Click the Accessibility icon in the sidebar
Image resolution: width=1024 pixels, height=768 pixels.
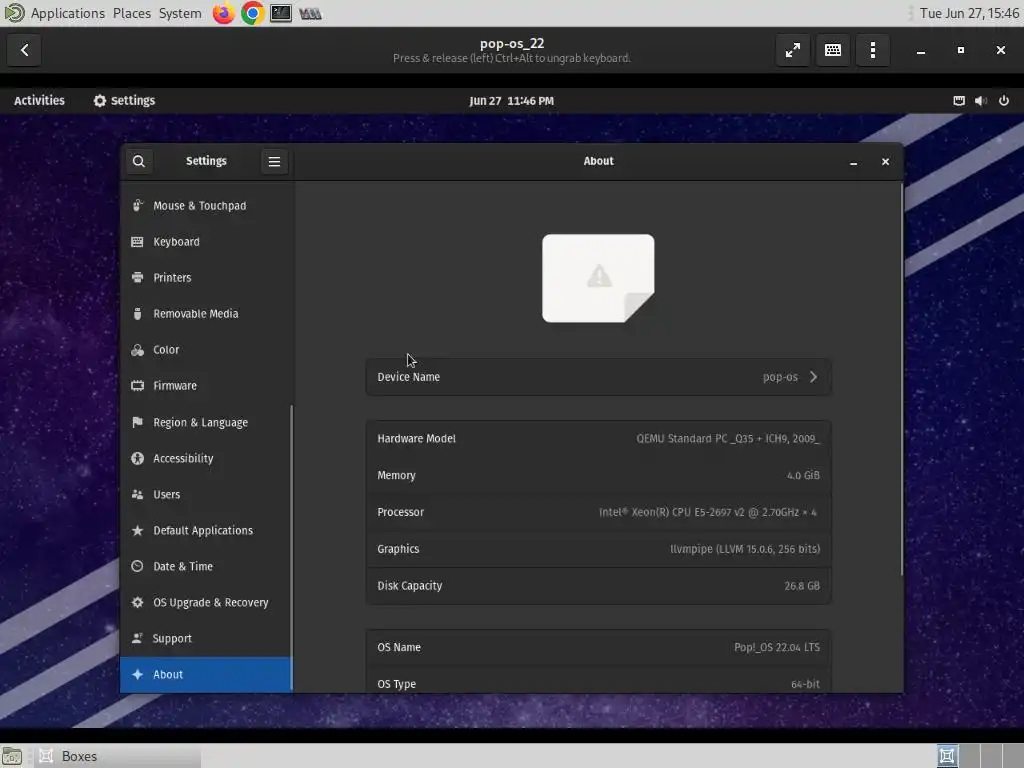click(137, 458)
